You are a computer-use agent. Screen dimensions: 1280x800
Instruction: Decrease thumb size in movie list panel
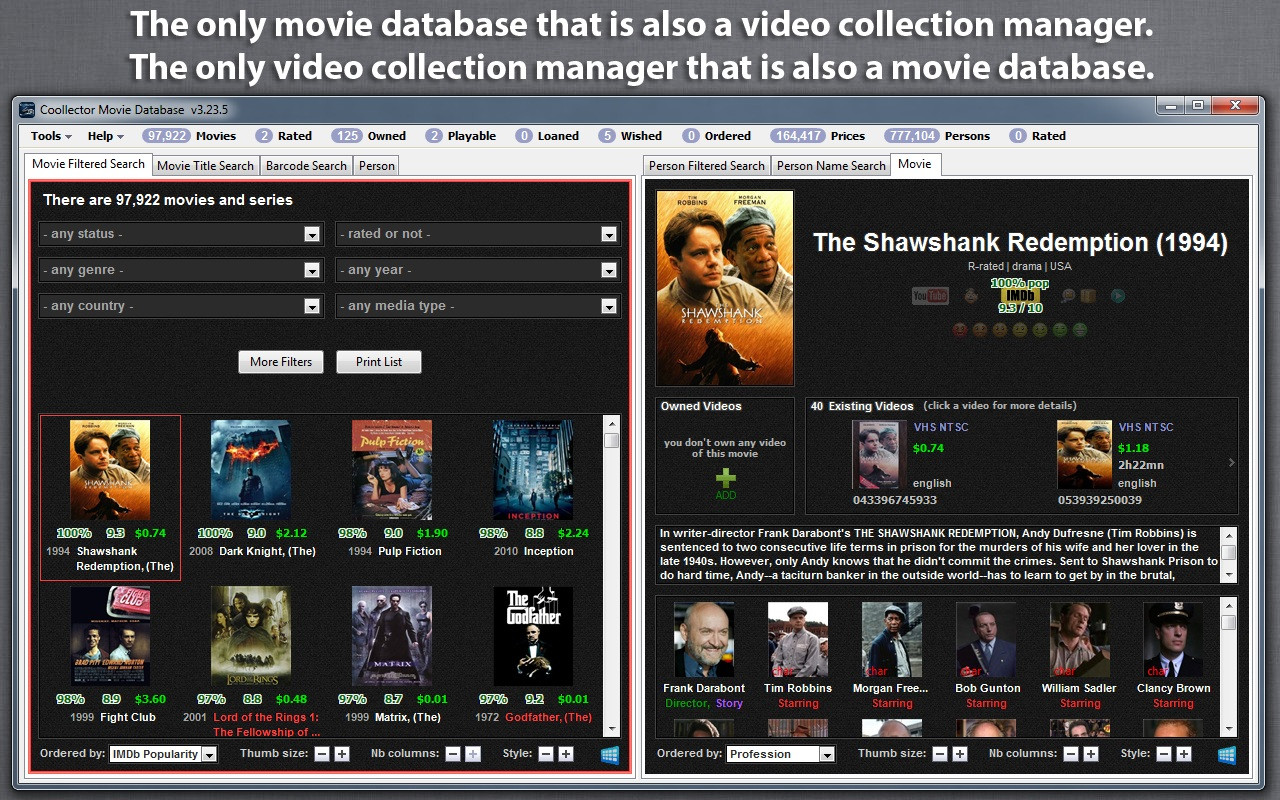pyautogui.click(x=322, y=754)
